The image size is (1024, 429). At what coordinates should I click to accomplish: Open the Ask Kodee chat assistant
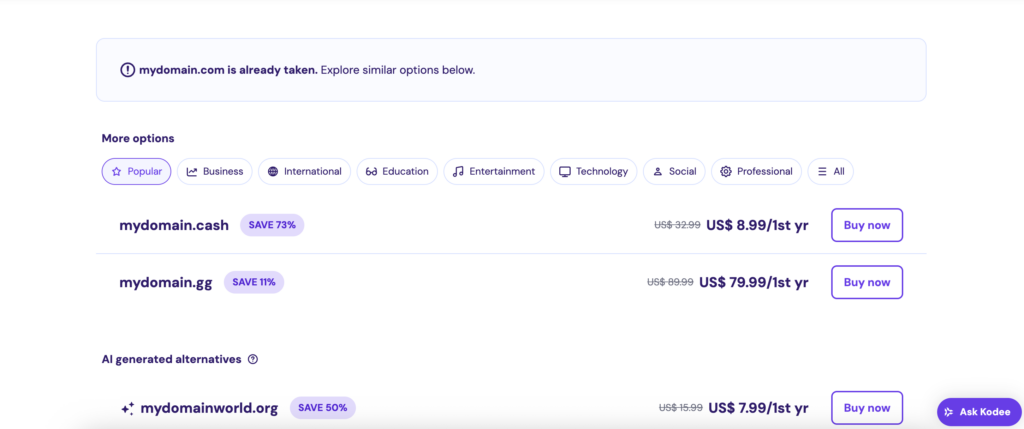(978, 412)
